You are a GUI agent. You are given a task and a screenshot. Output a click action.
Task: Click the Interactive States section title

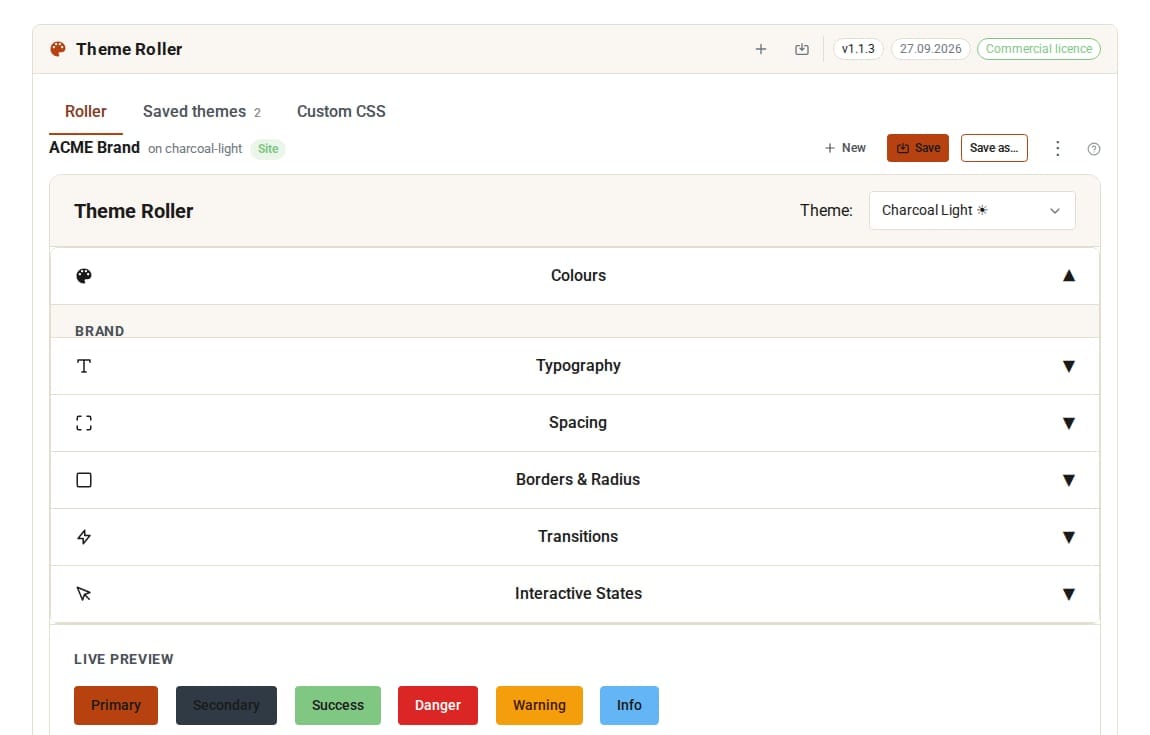click(579, 594)
